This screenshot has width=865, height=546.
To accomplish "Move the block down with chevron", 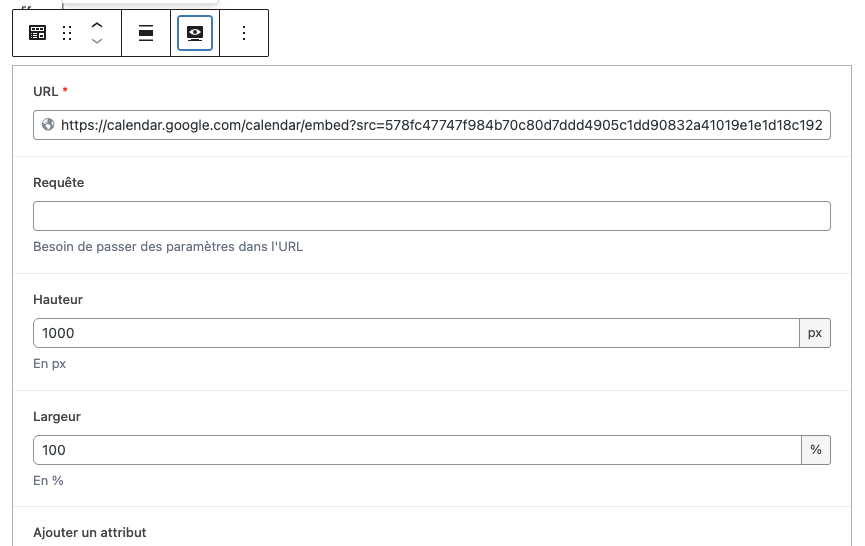I will click(97, 41).
